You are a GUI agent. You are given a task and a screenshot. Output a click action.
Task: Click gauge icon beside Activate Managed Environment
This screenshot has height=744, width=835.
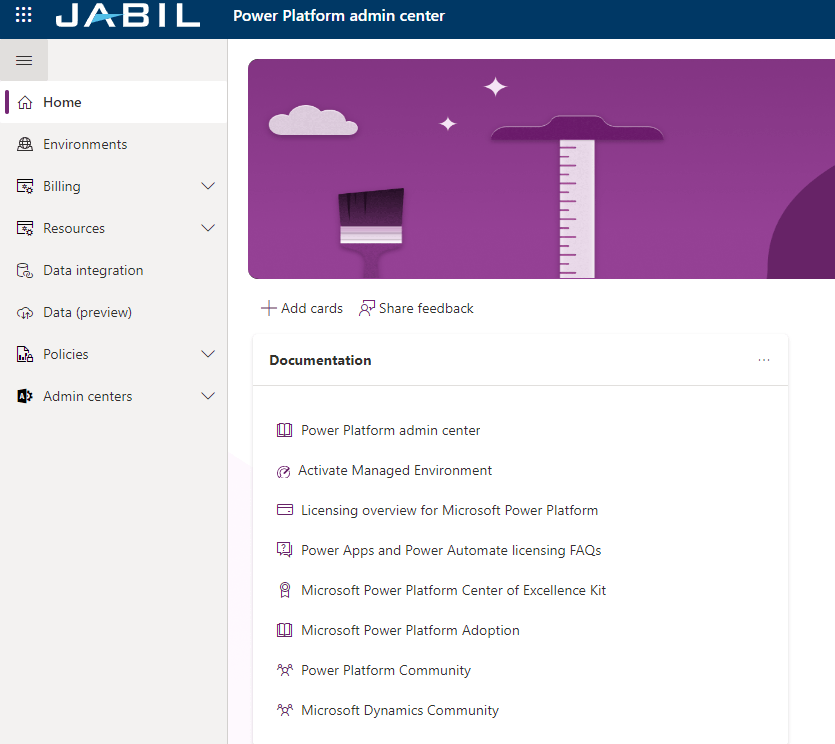click(x=283, y=472)
